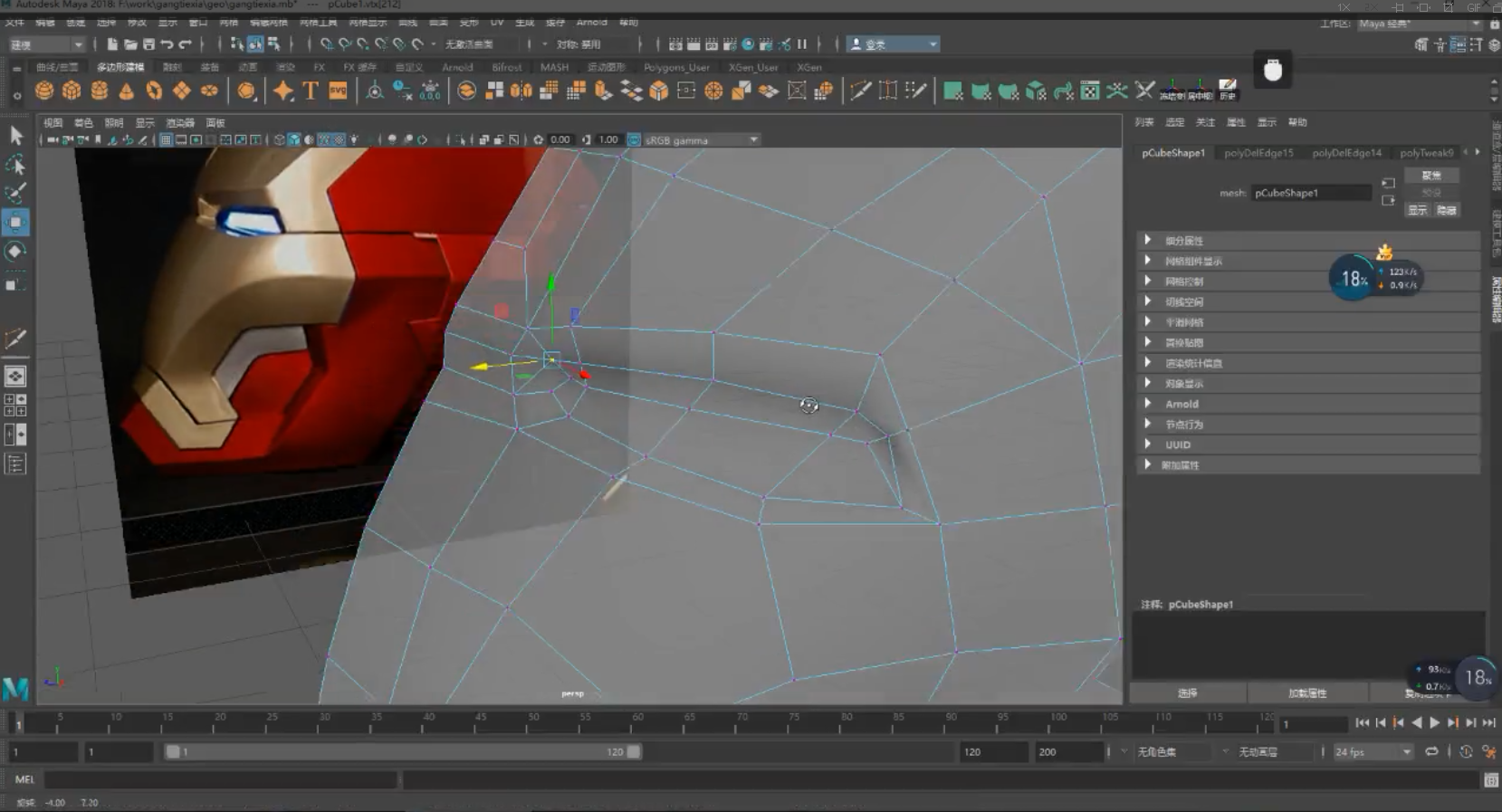Switch to the polyDelEdge15 tab
1502x812 pixels.
pyautogui.click(x=1258, y=153)
